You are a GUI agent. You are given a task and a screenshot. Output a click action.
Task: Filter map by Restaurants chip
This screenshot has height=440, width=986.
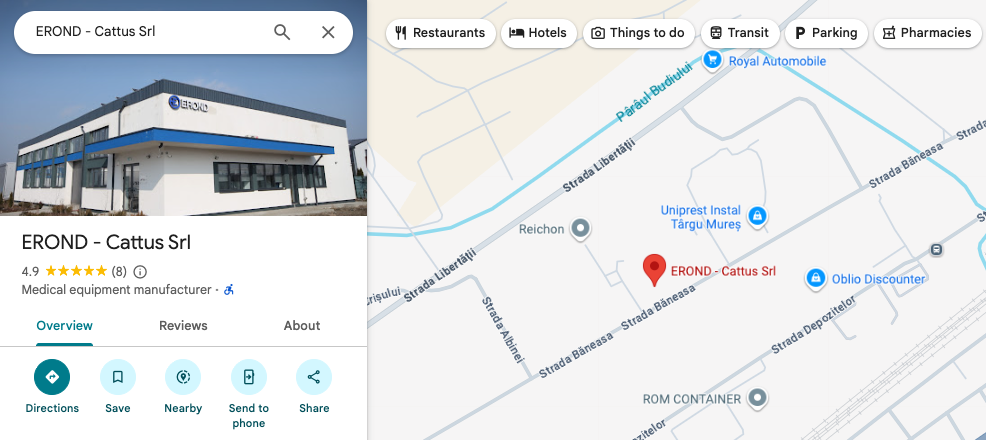441,33
